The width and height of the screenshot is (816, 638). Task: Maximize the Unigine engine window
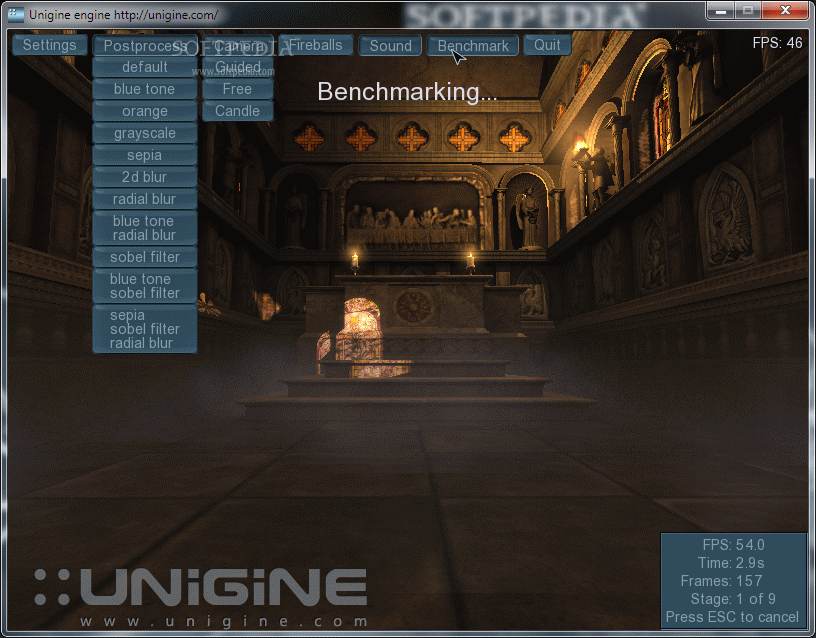tap(748, 10)
